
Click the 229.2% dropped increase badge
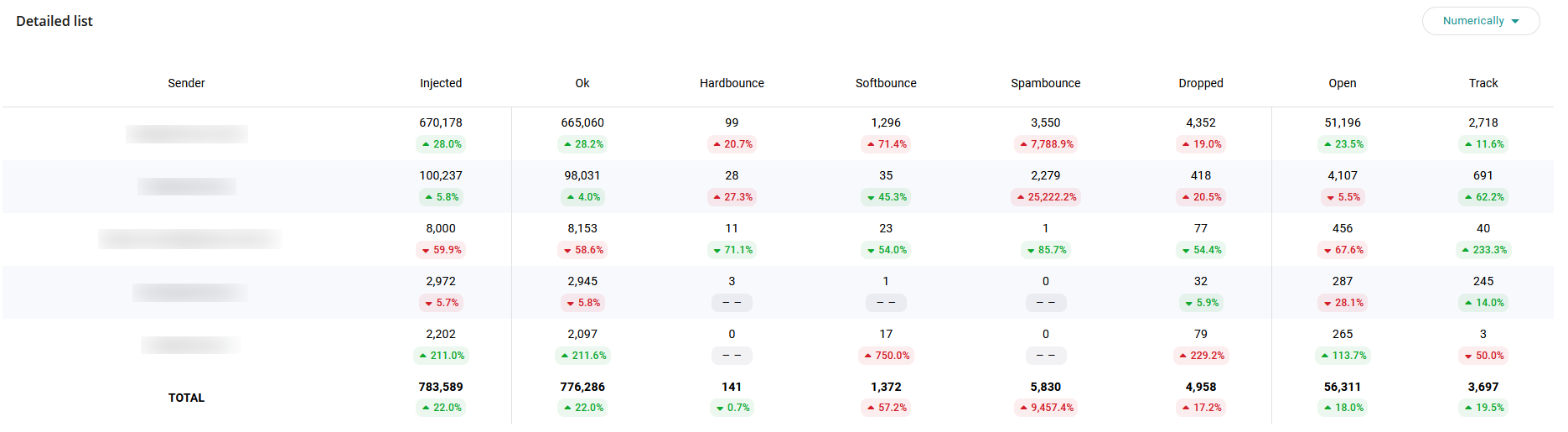[x=1201, y=356]
